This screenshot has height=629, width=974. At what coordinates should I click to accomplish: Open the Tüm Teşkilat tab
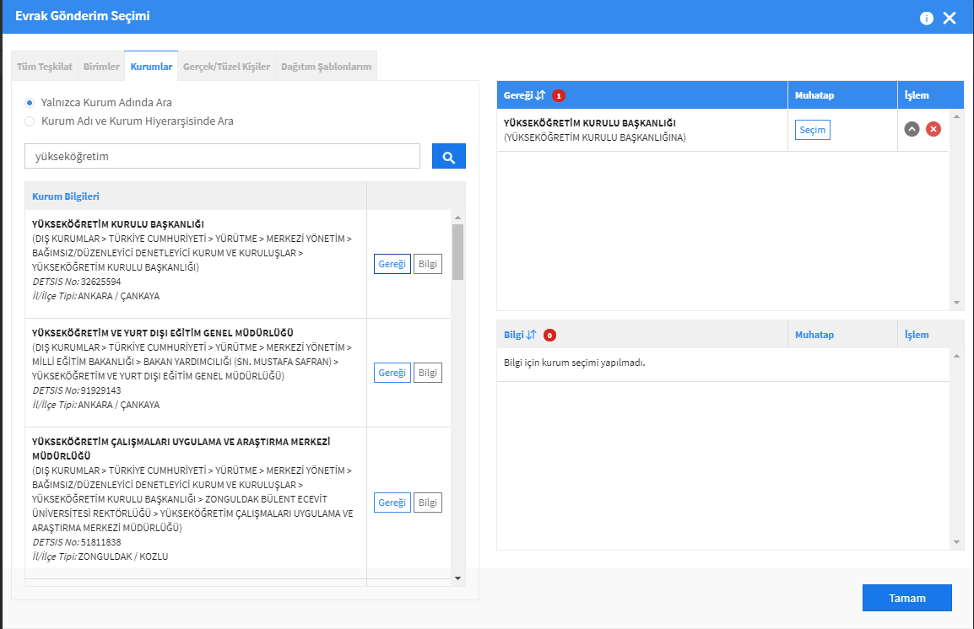45,66
